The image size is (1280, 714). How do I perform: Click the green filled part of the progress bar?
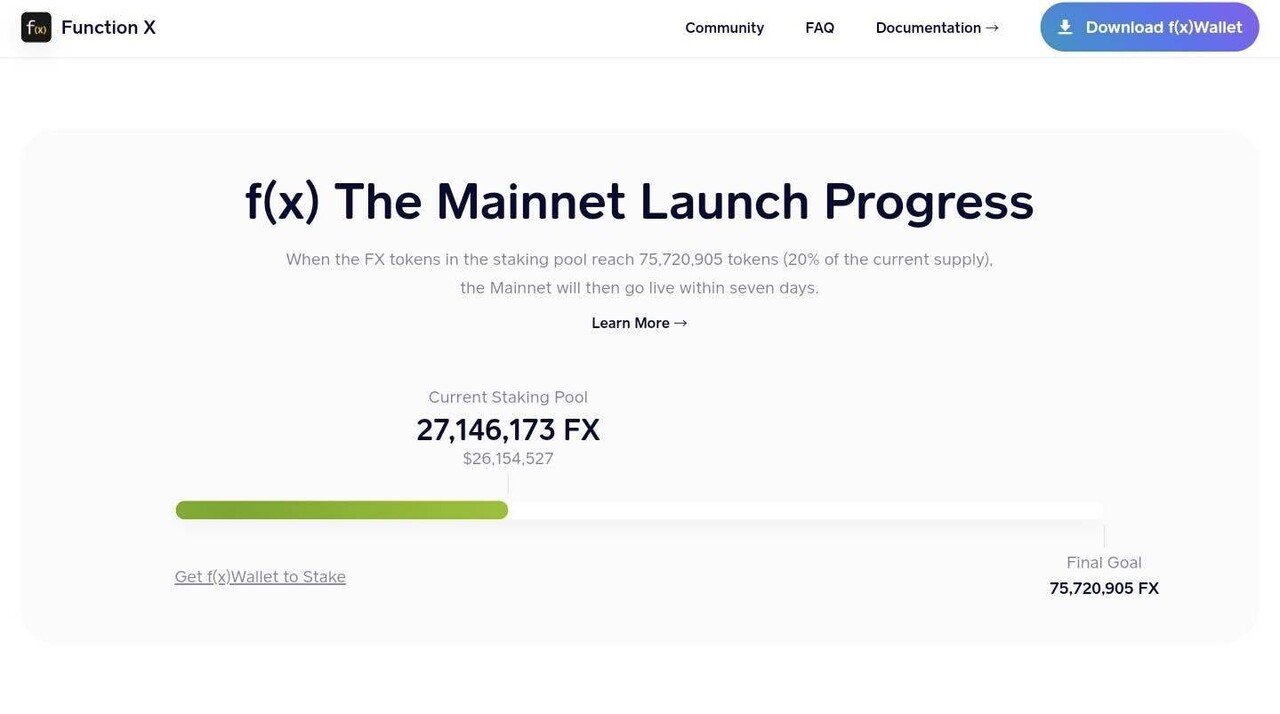coord(341,510)
